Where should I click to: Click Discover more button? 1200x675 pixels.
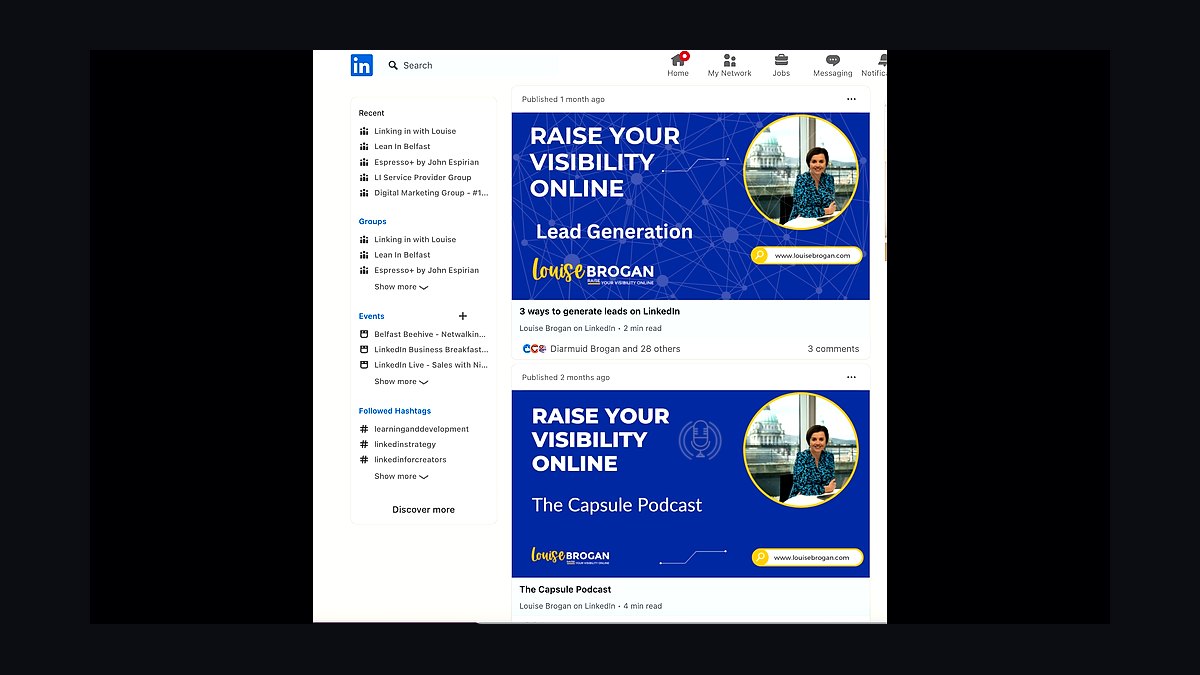click(423, 510)
